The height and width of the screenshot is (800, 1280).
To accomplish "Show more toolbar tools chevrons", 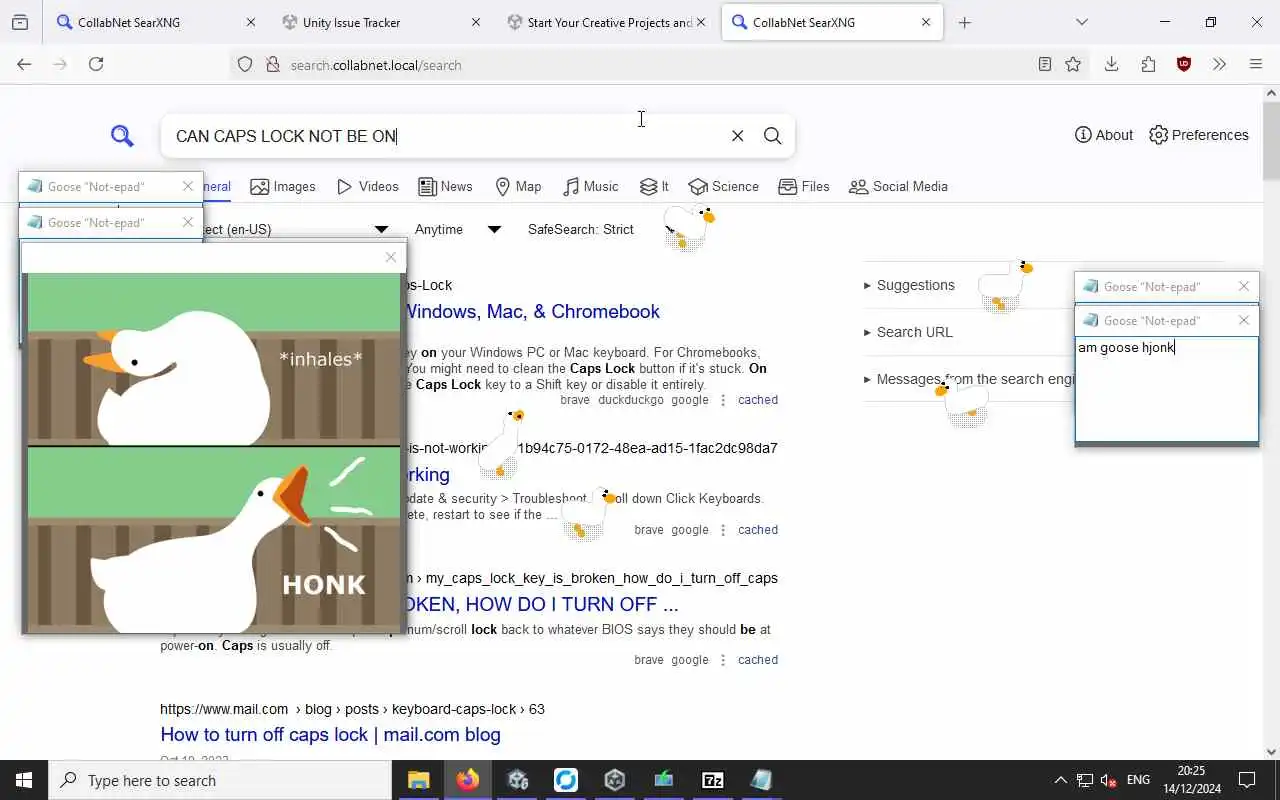I will click(1219, 64).
